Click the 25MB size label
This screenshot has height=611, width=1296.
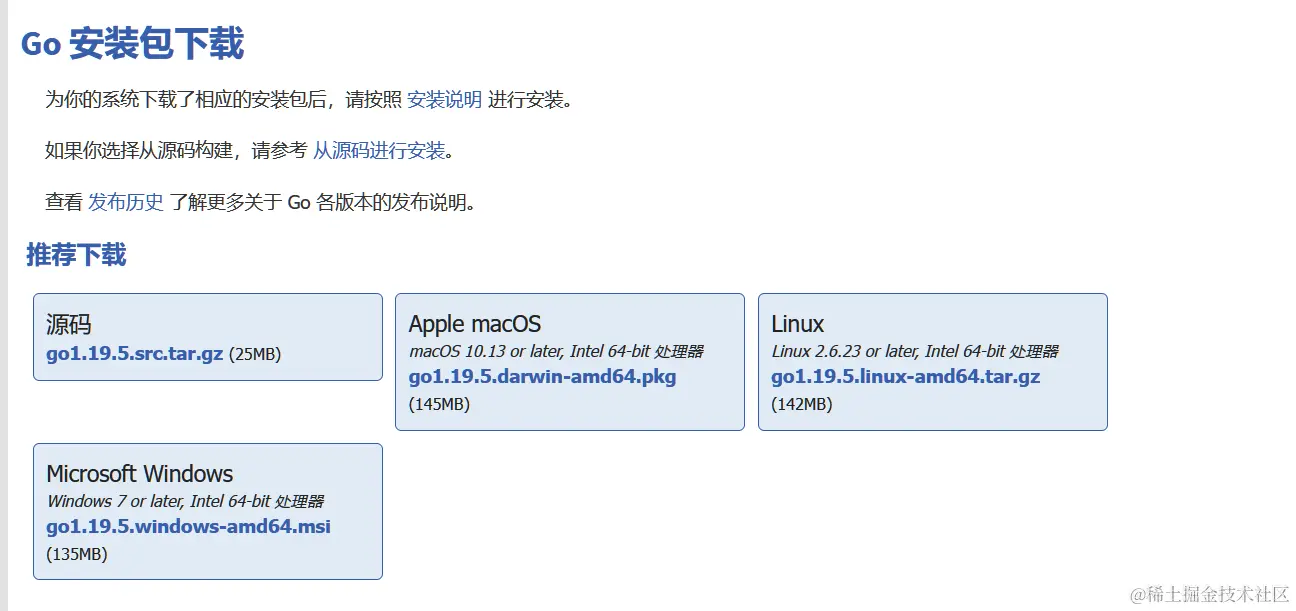[x=255, y=355]
